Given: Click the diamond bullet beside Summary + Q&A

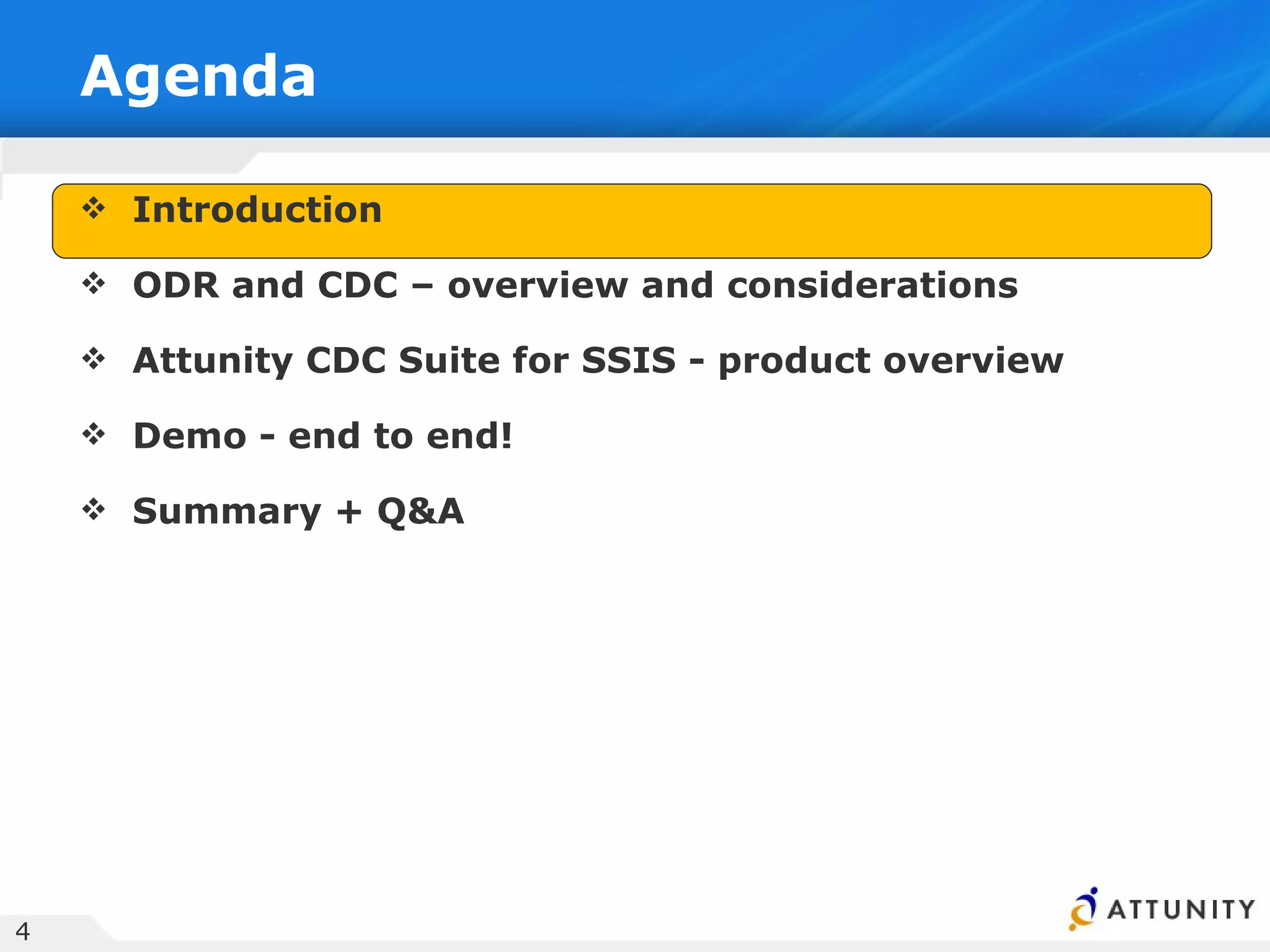Looking at the screenshot, I should pyautogui.click(x=94, y=509).
